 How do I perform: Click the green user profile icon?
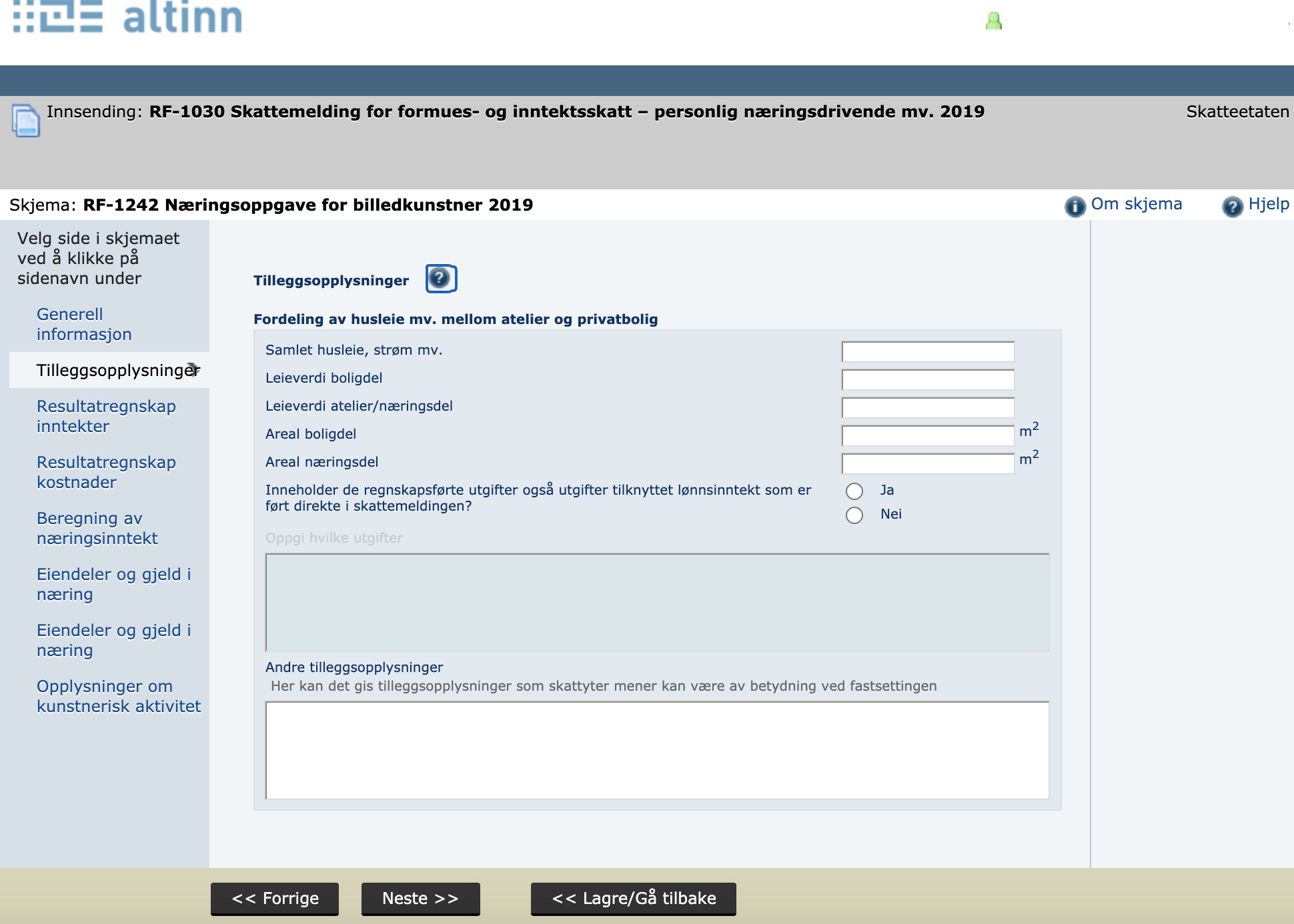(x=994, y=21)
